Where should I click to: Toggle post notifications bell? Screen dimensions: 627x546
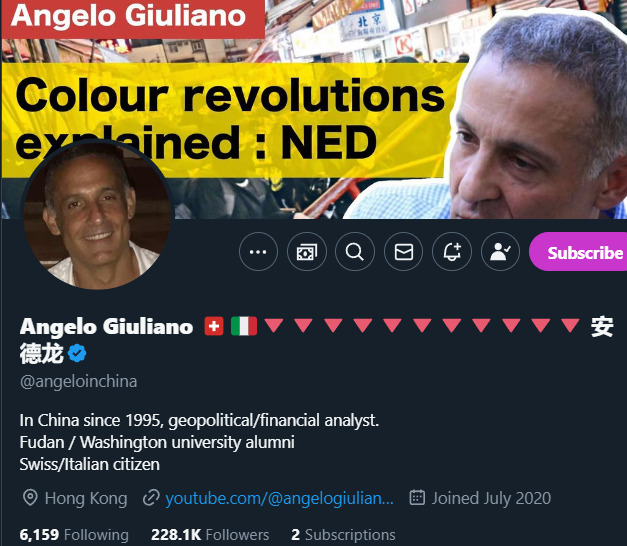coord(452,252)
